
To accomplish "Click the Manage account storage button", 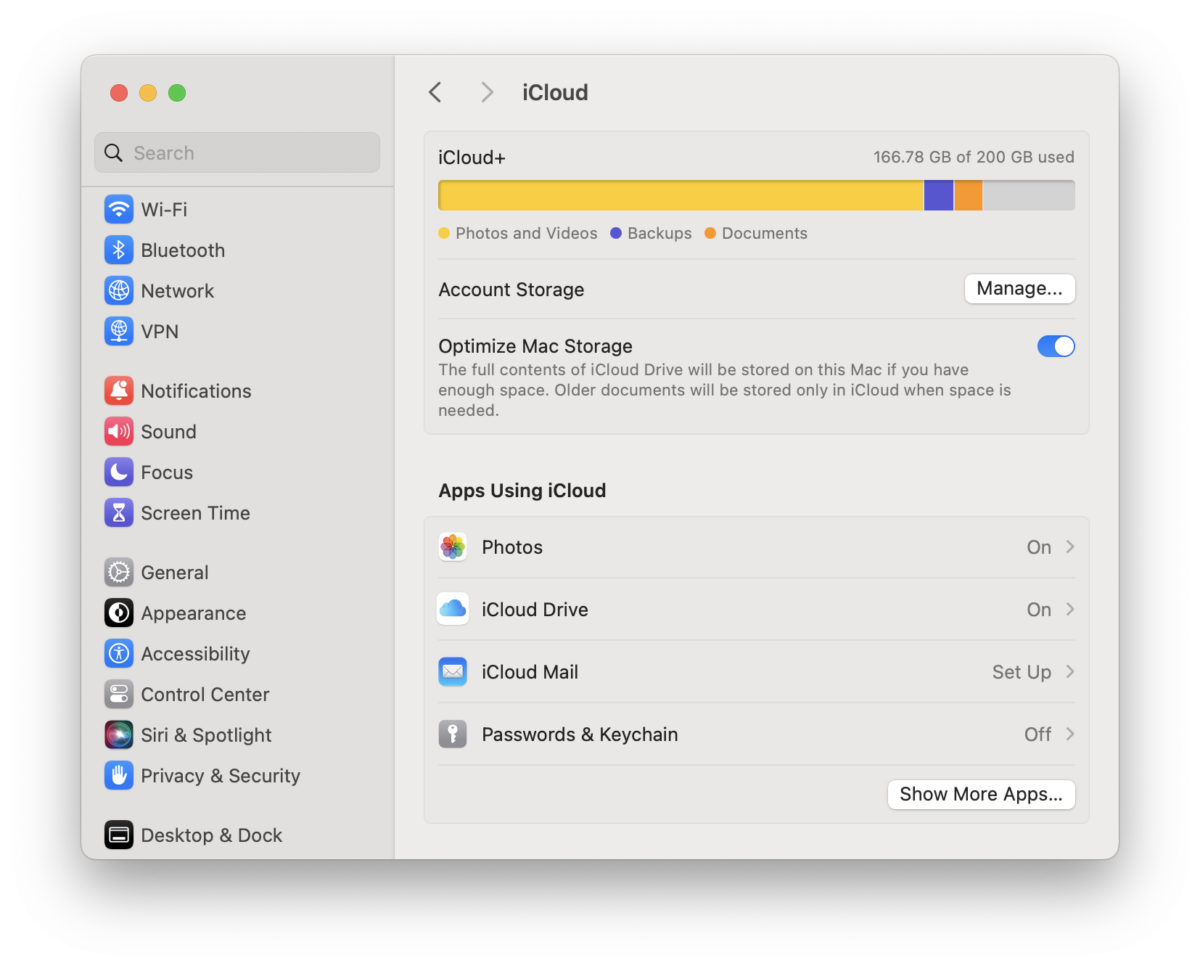I will (x=1019, y=289).
